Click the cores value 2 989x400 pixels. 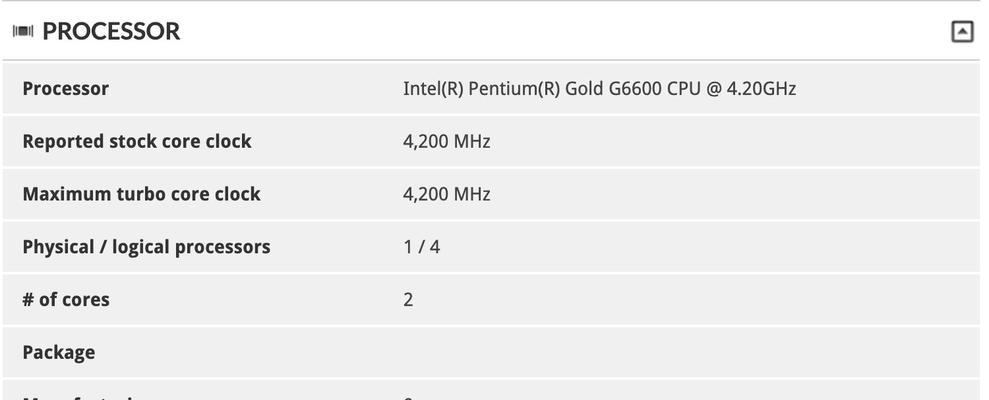point(408,299)
